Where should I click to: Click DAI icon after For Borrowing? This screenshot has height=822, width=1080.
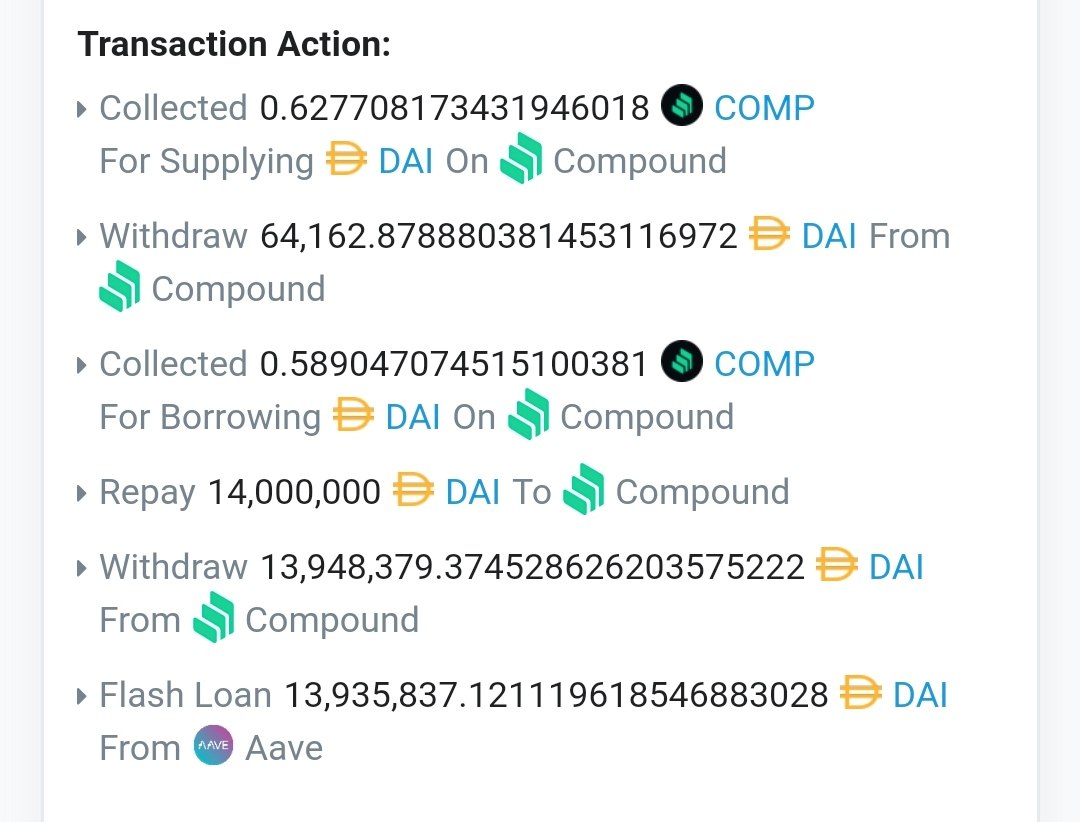353,414
